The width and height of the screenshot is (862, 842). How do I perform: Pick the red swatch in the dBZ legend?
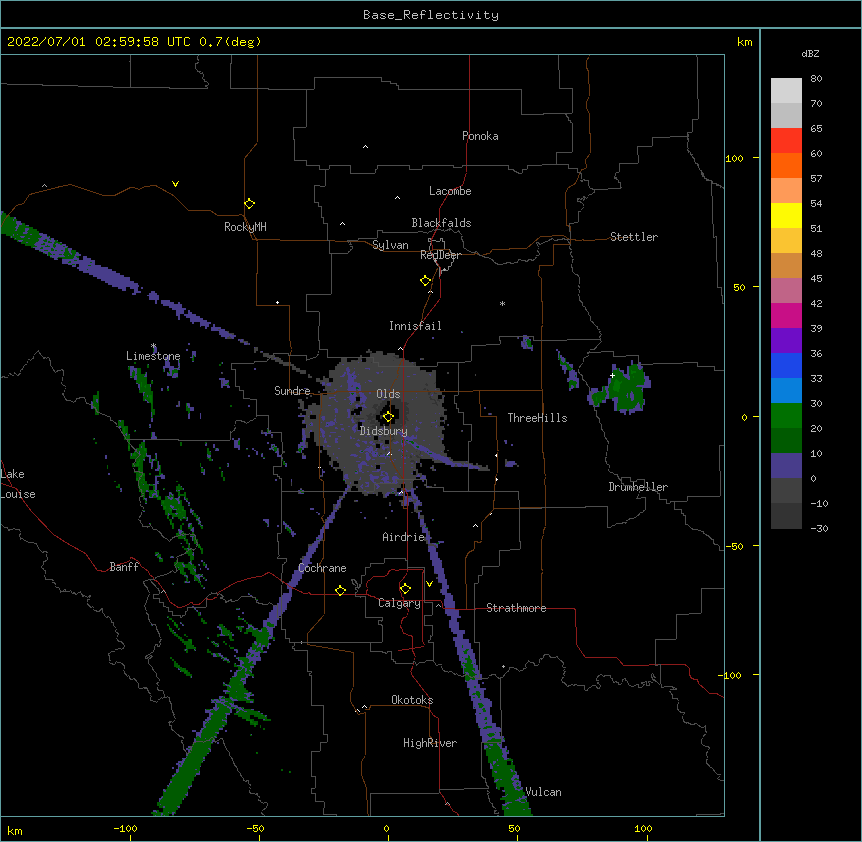(x=786, y=140)
